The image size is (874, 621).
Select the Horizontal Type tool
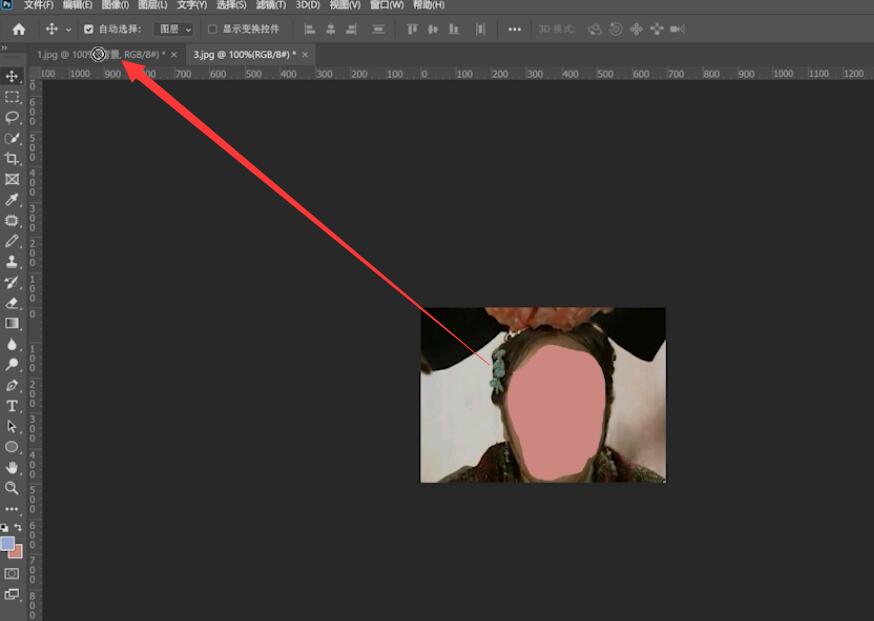[12, 406]
